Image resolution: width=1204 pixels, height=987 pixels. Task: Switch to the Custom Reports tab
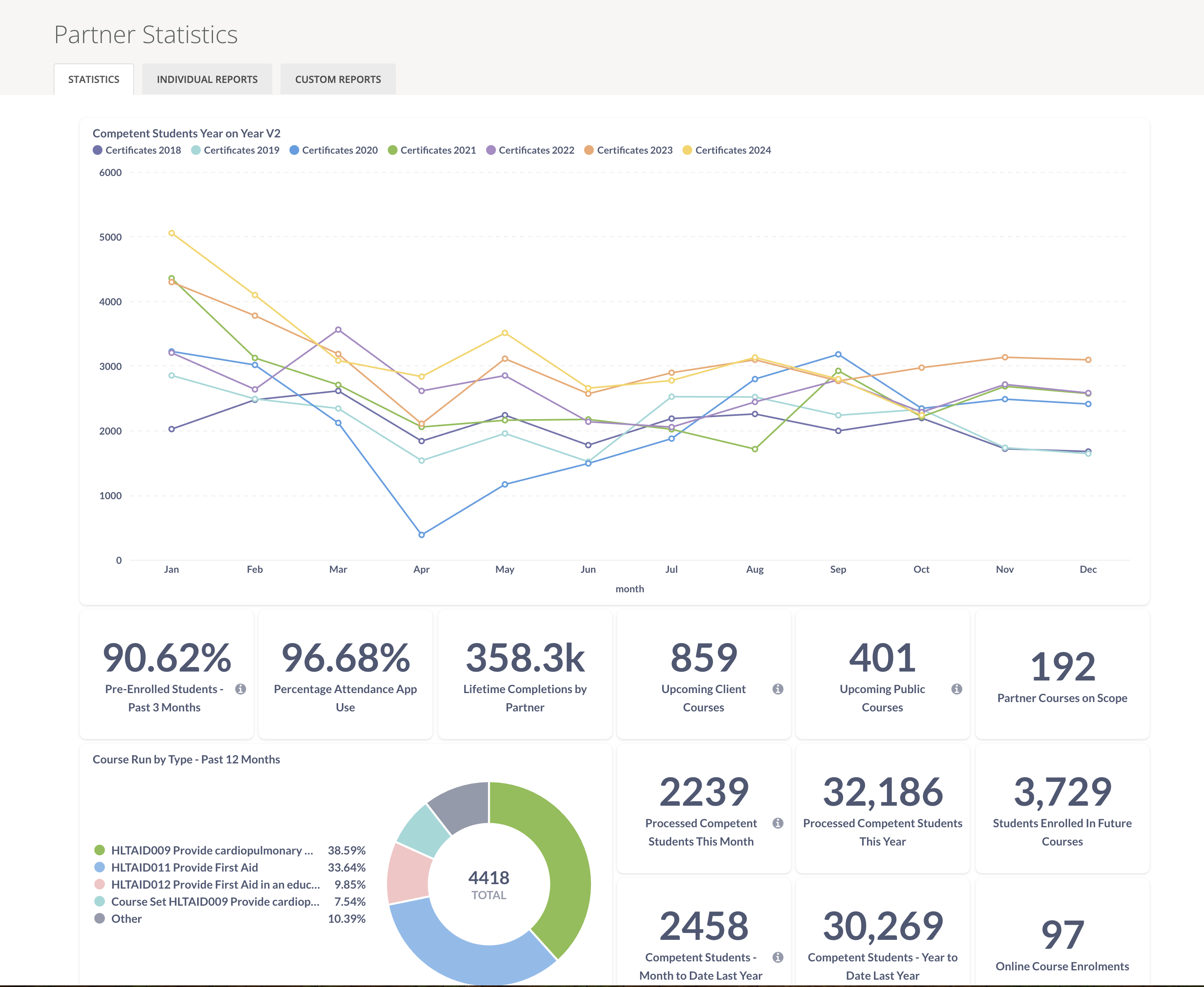338,79
